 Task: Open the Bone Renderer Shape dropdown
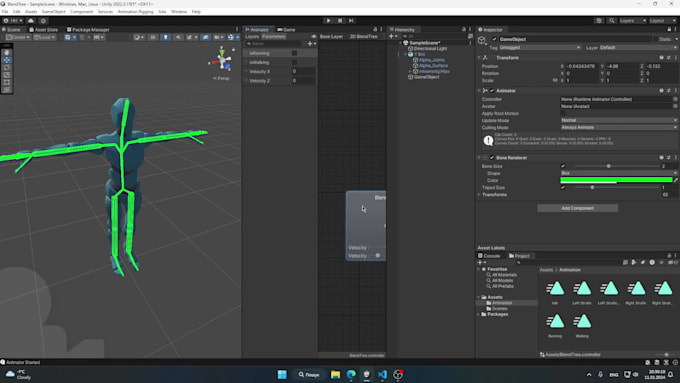(619, 173)
